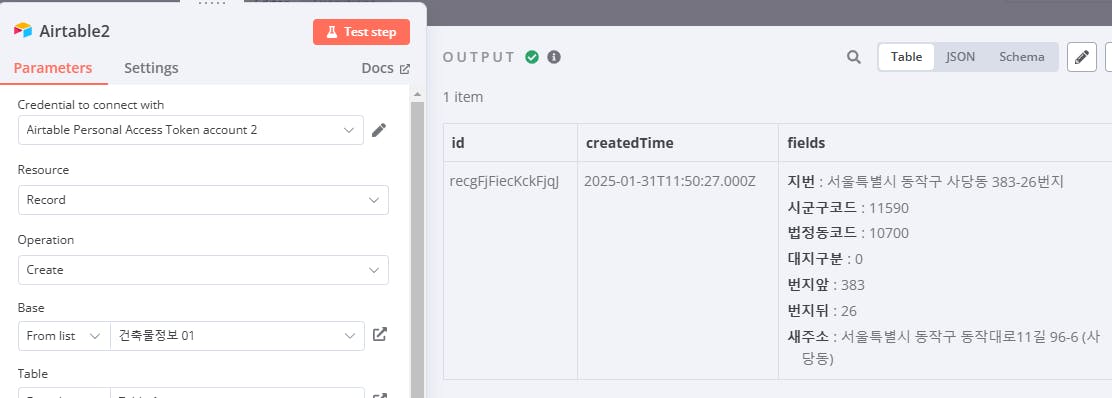1112x398 pixels.
Task: Edit the output with the pencil button
Action: click(1082, 57)
